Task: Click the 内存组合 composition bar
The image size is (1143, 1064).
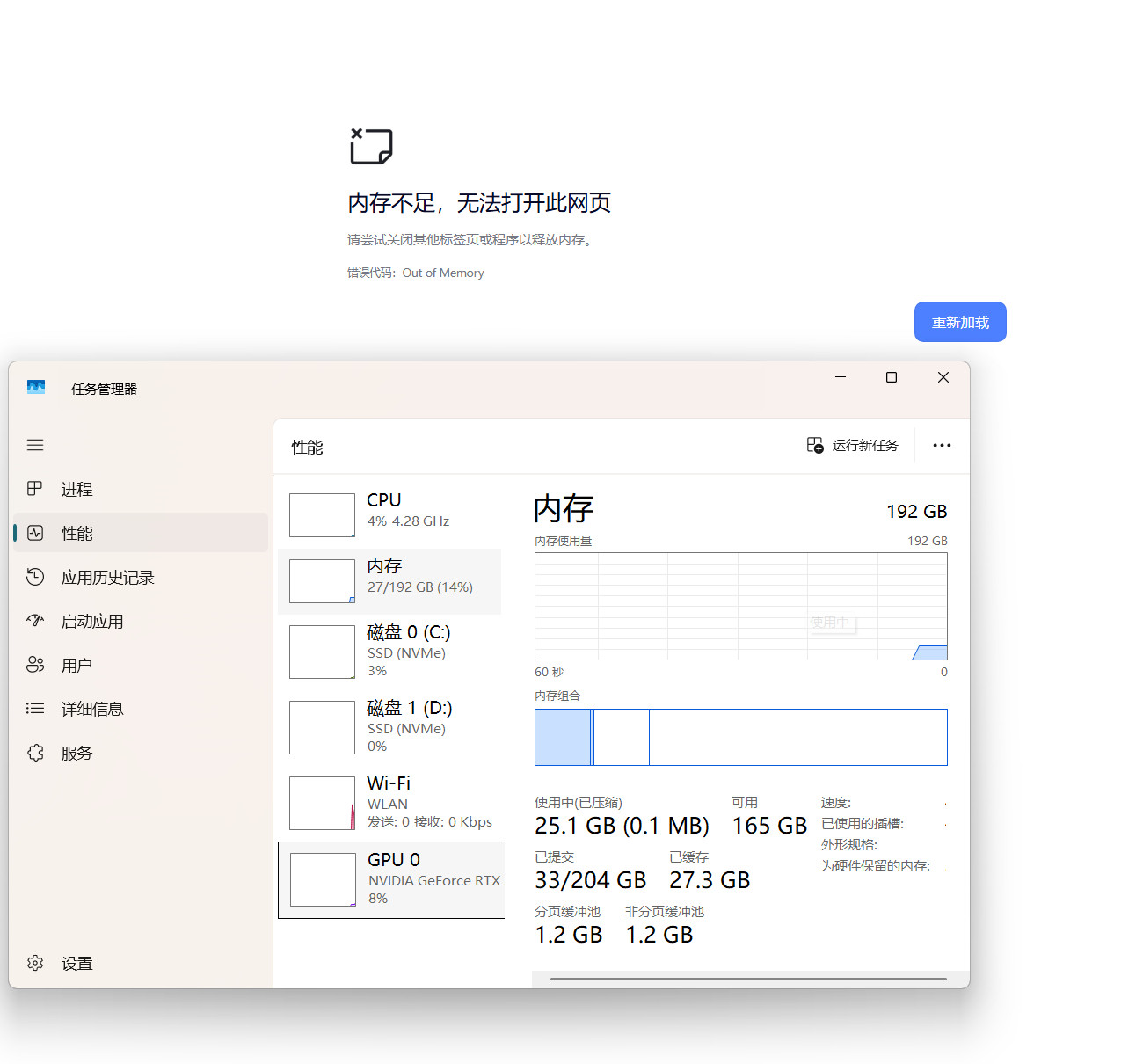Action: [741, 737]
